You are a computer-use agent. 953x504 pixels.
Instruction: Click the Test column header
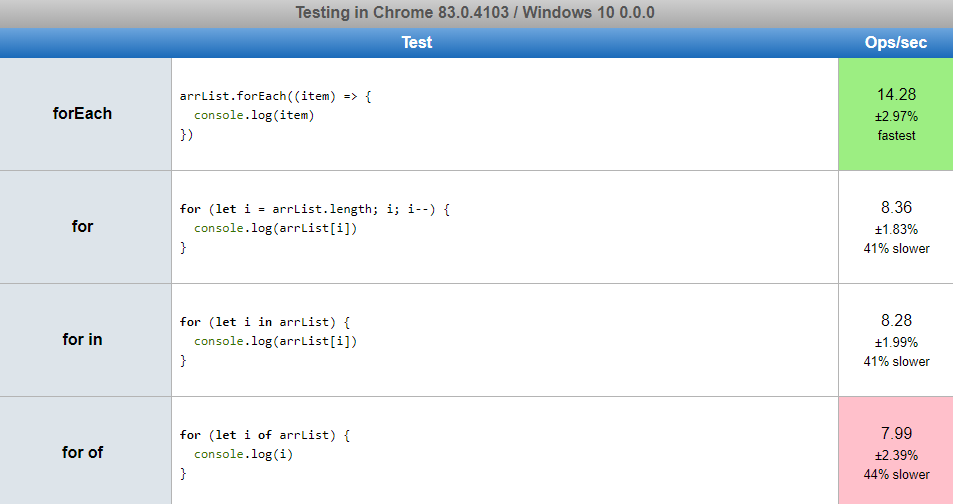point(417,43)
